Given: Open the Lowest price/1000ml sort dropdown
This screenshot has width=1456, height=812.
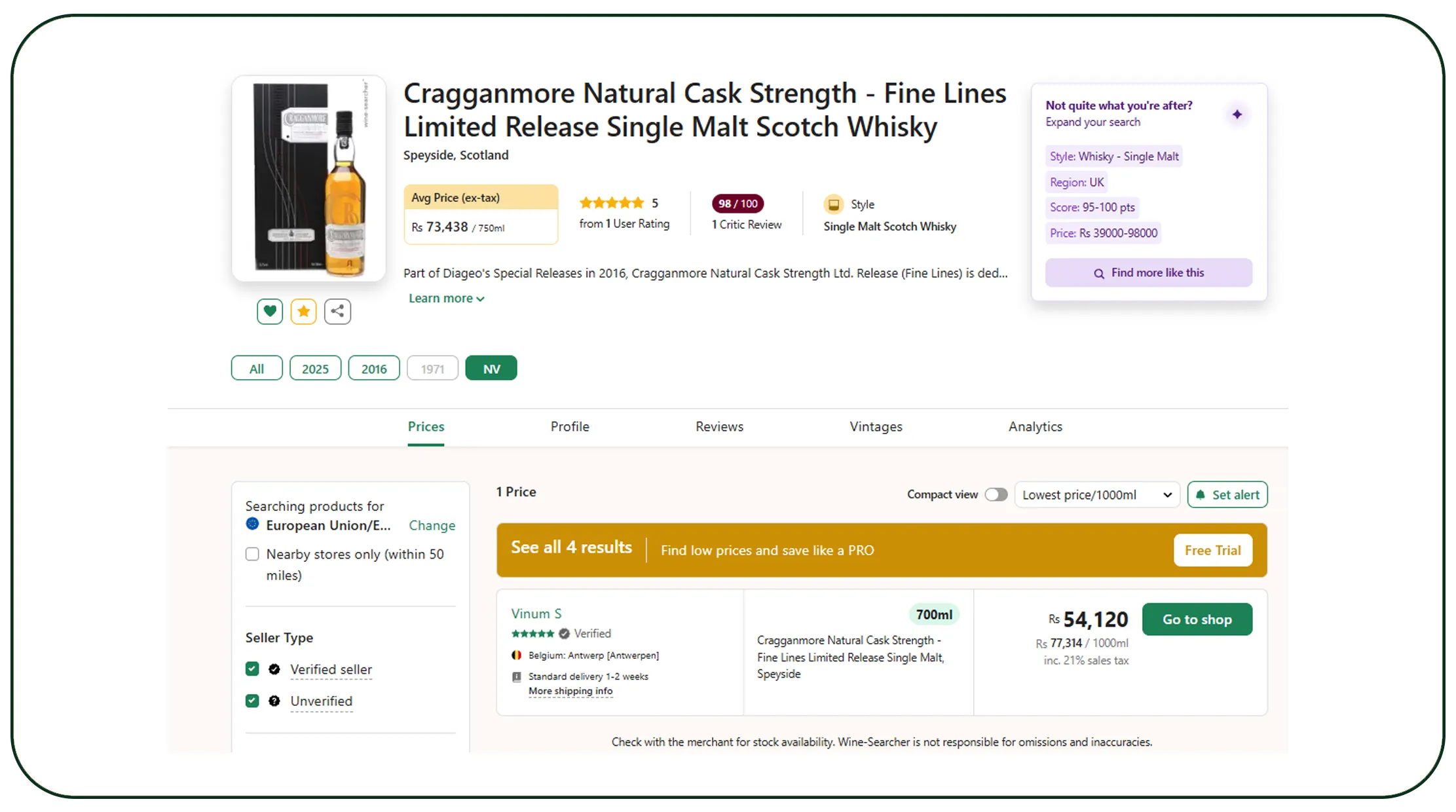Looking at the screenshot, I should pos(1096,494).
